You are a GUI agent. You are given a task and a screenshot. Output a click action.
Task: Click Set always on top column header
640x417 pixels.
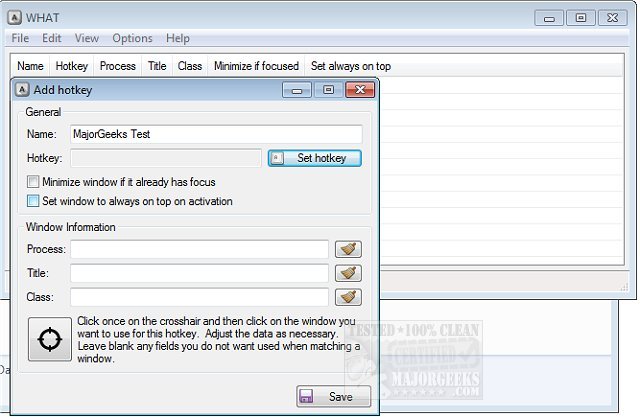click(x=351, y=66)
